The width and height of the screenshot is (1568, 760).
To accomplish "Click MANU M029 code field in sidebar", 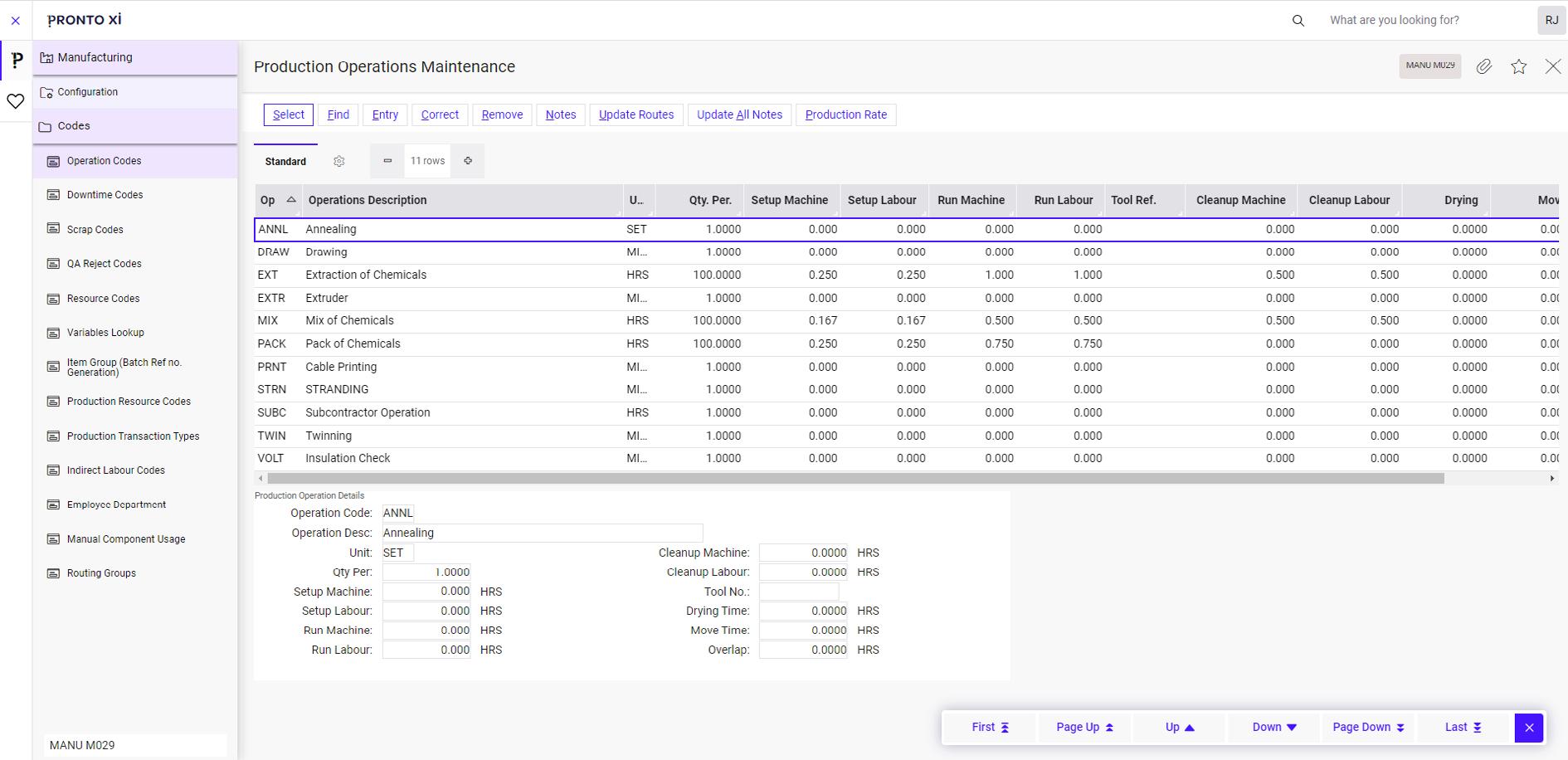I will point(135,745).
